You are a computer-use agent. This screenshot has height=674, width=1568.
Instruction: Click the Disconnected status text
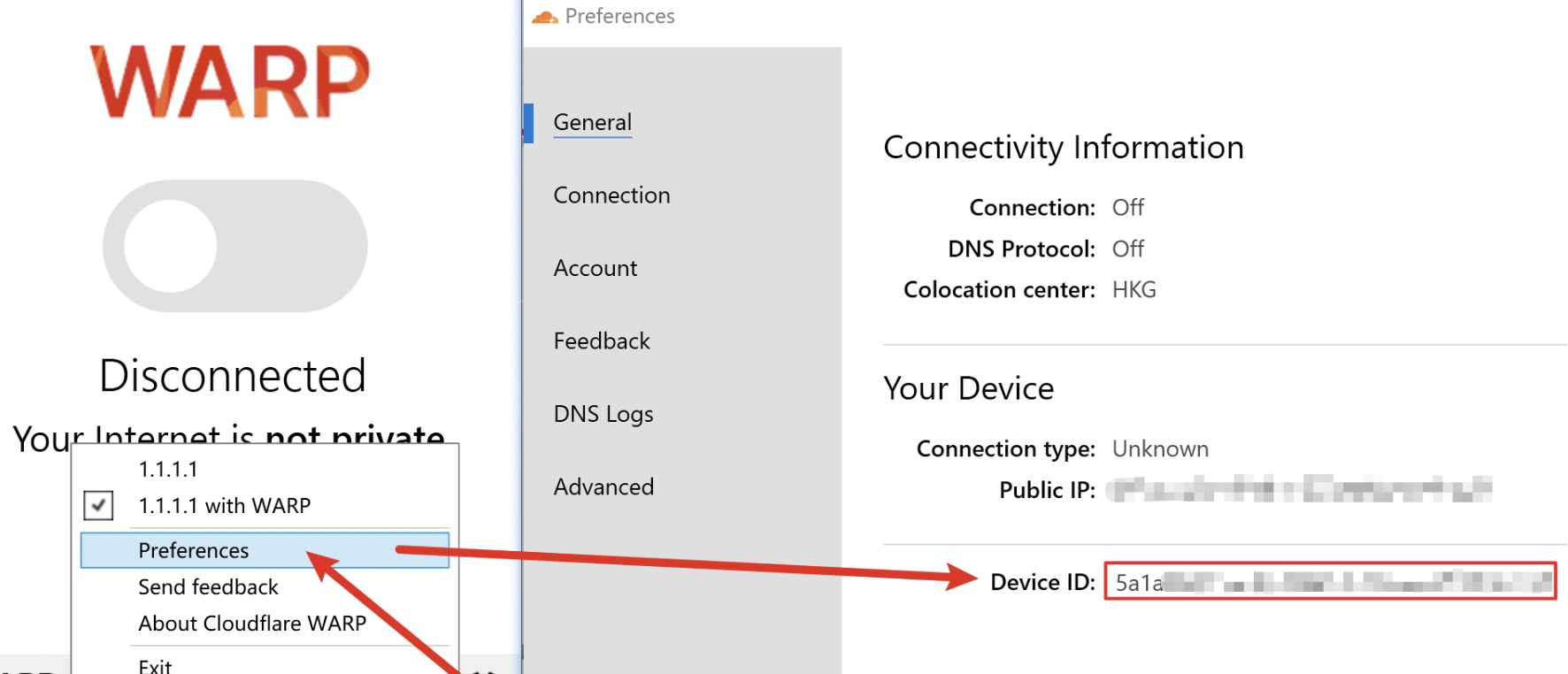pos(232,376)
